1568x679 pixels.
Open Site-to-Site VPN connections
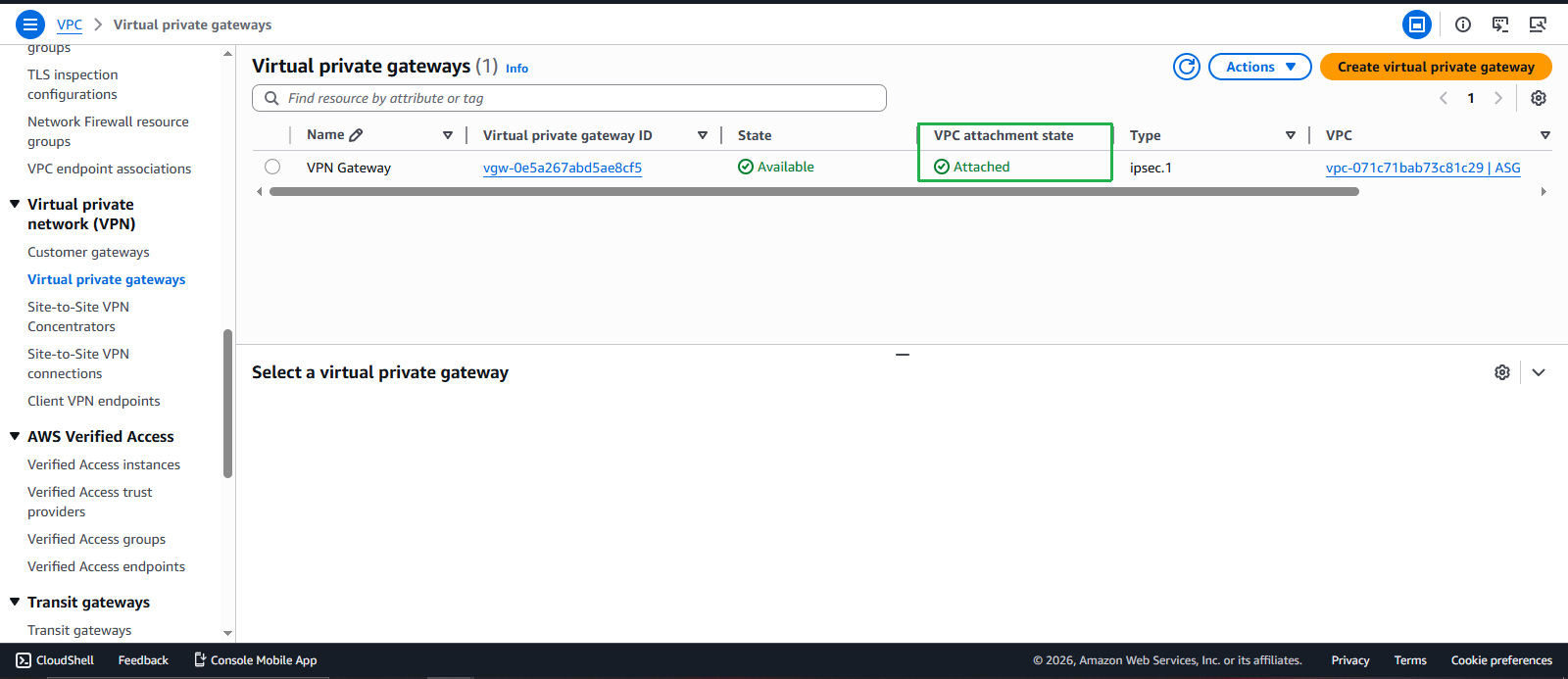(x=78, y=364)
